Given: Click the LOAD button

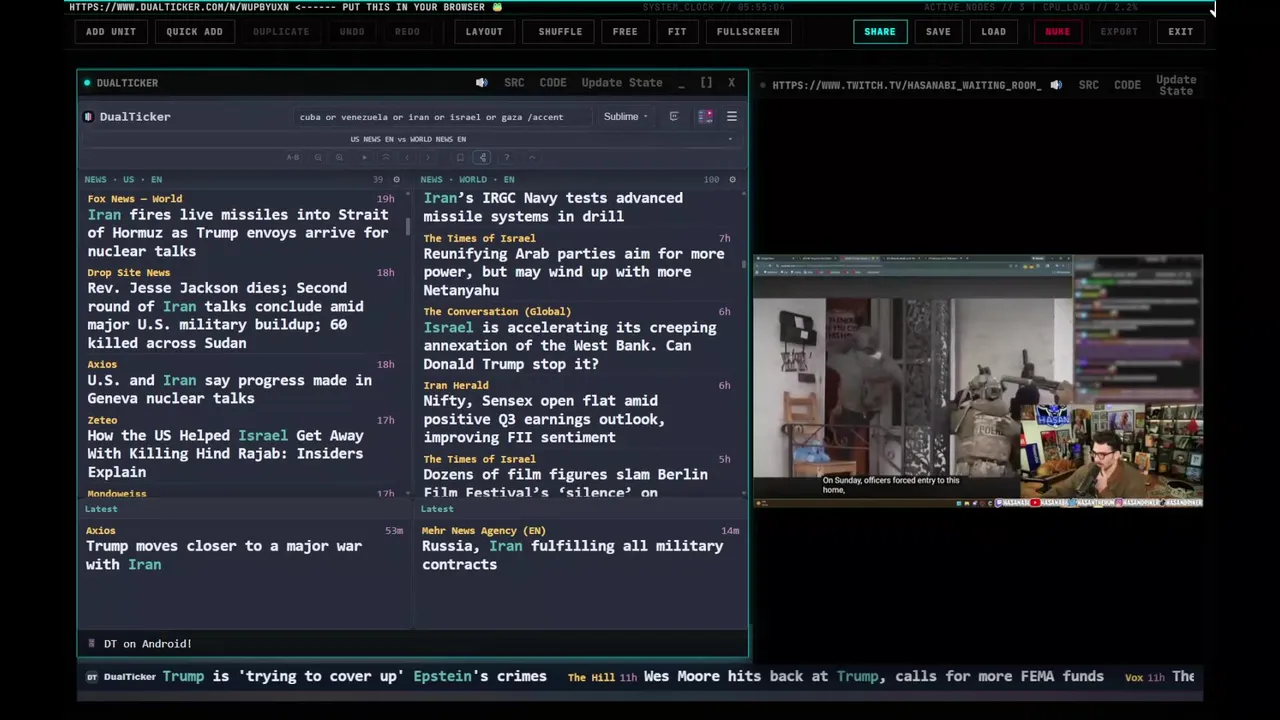Looking at the screenshot, I should coord(993,31).
